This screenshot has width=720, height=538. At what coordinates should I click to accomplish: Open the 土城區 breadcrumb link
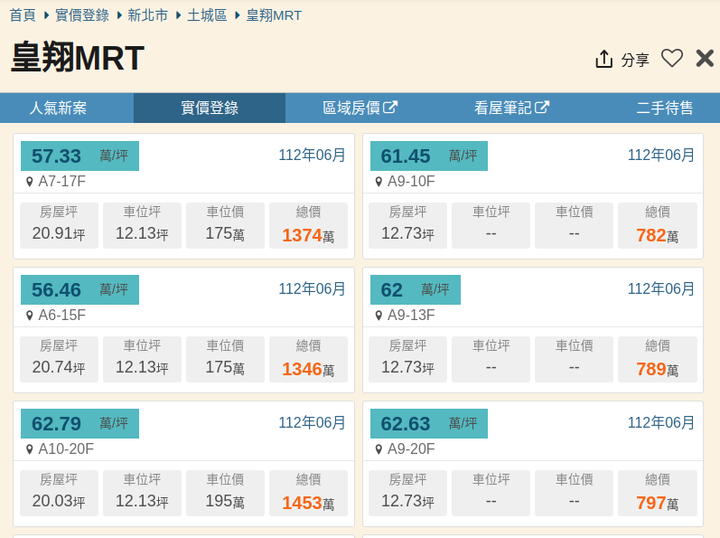coord(207,15)
